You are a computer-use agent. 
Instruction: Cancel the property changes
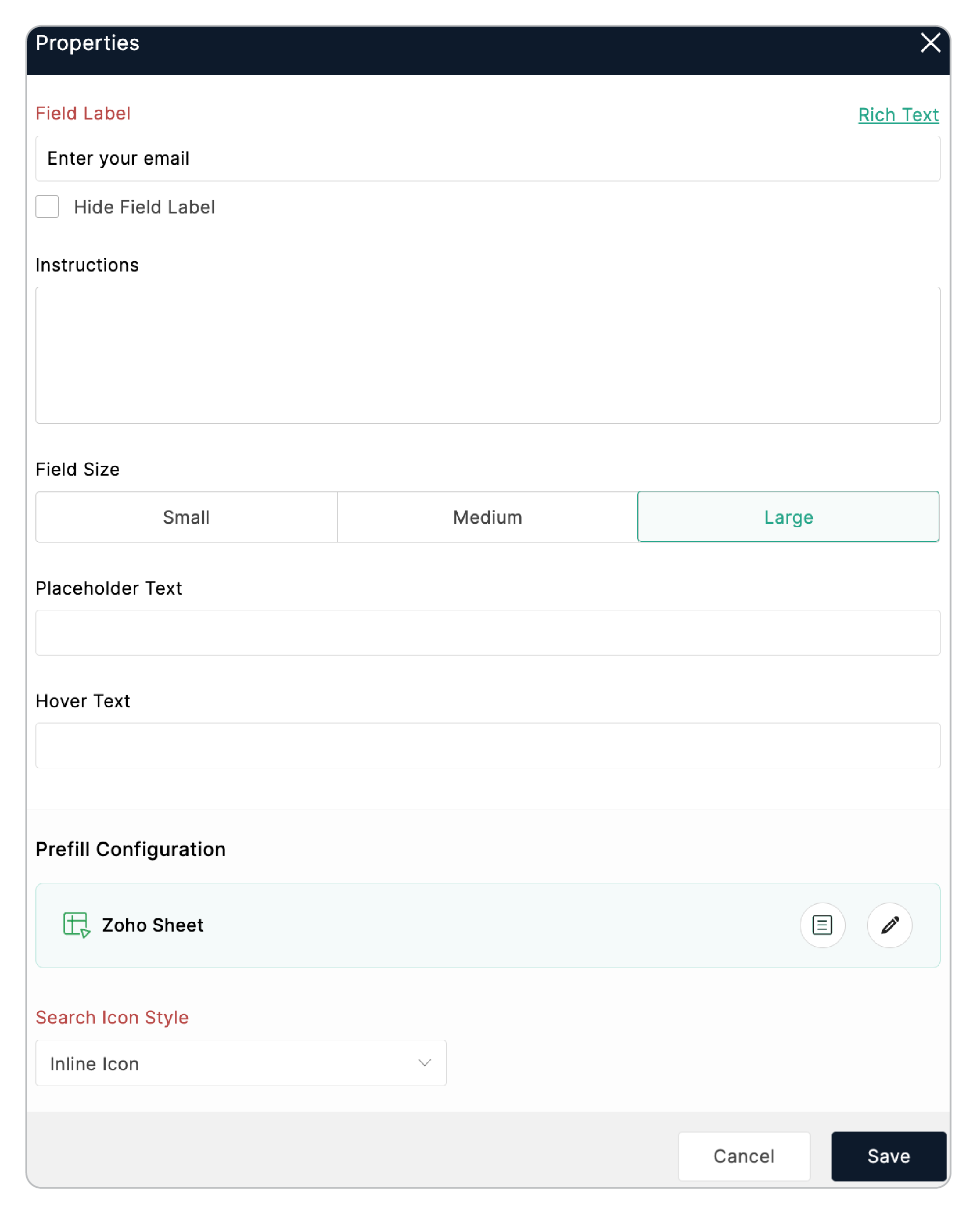744,1156
